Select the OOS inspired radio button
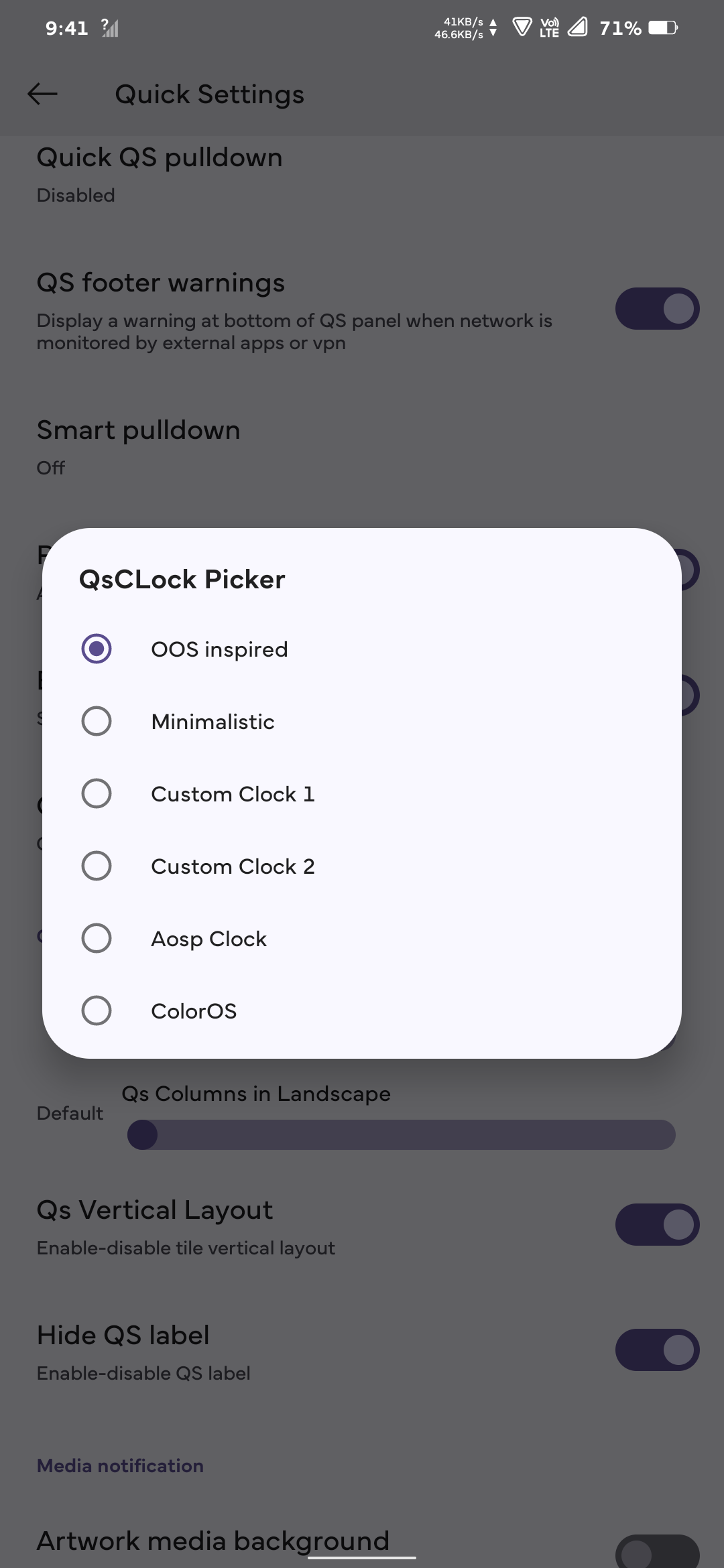 [97, 649]
